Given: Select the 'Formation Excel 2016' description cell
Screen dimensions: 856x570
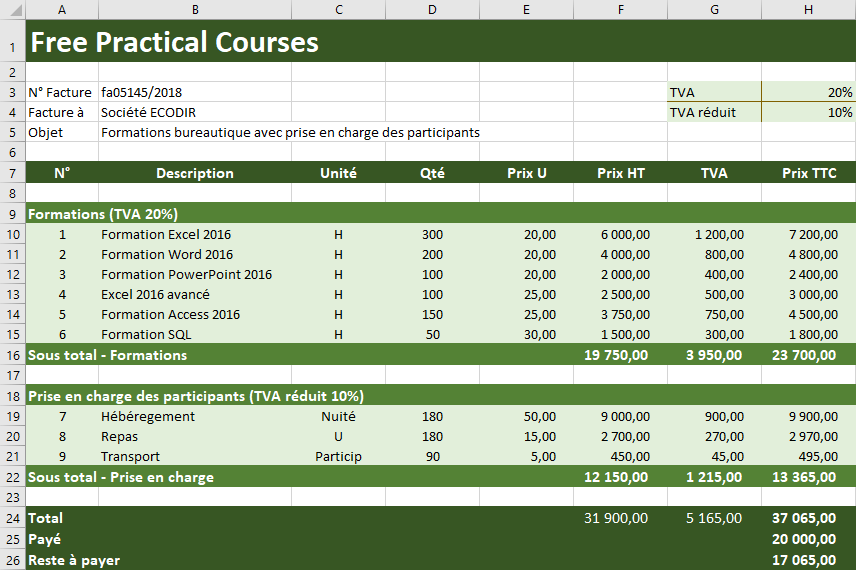Looking at the screenshot, I should click(166, 234).
